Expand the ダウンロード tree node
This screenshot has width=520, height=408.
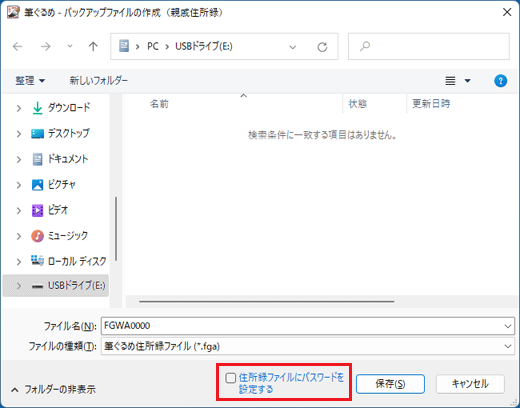tap(19, 108)
